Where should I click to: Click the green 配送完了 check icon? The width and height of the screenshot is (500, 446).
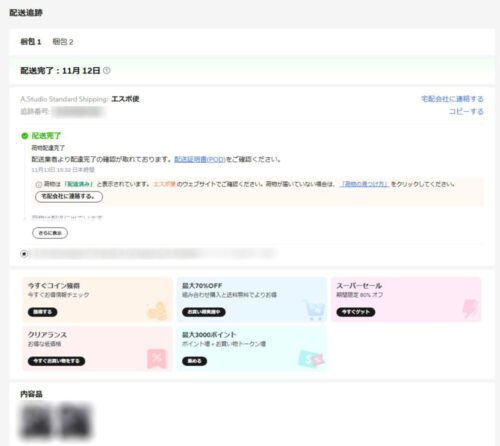pyautogui.click(x=24, y=136)
